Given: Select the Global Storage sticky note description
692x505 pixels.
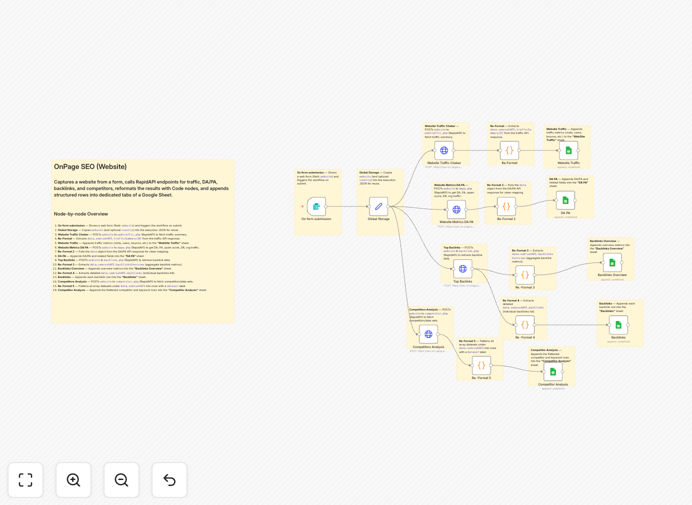Looking at the screenshot, I should [378, 178].
